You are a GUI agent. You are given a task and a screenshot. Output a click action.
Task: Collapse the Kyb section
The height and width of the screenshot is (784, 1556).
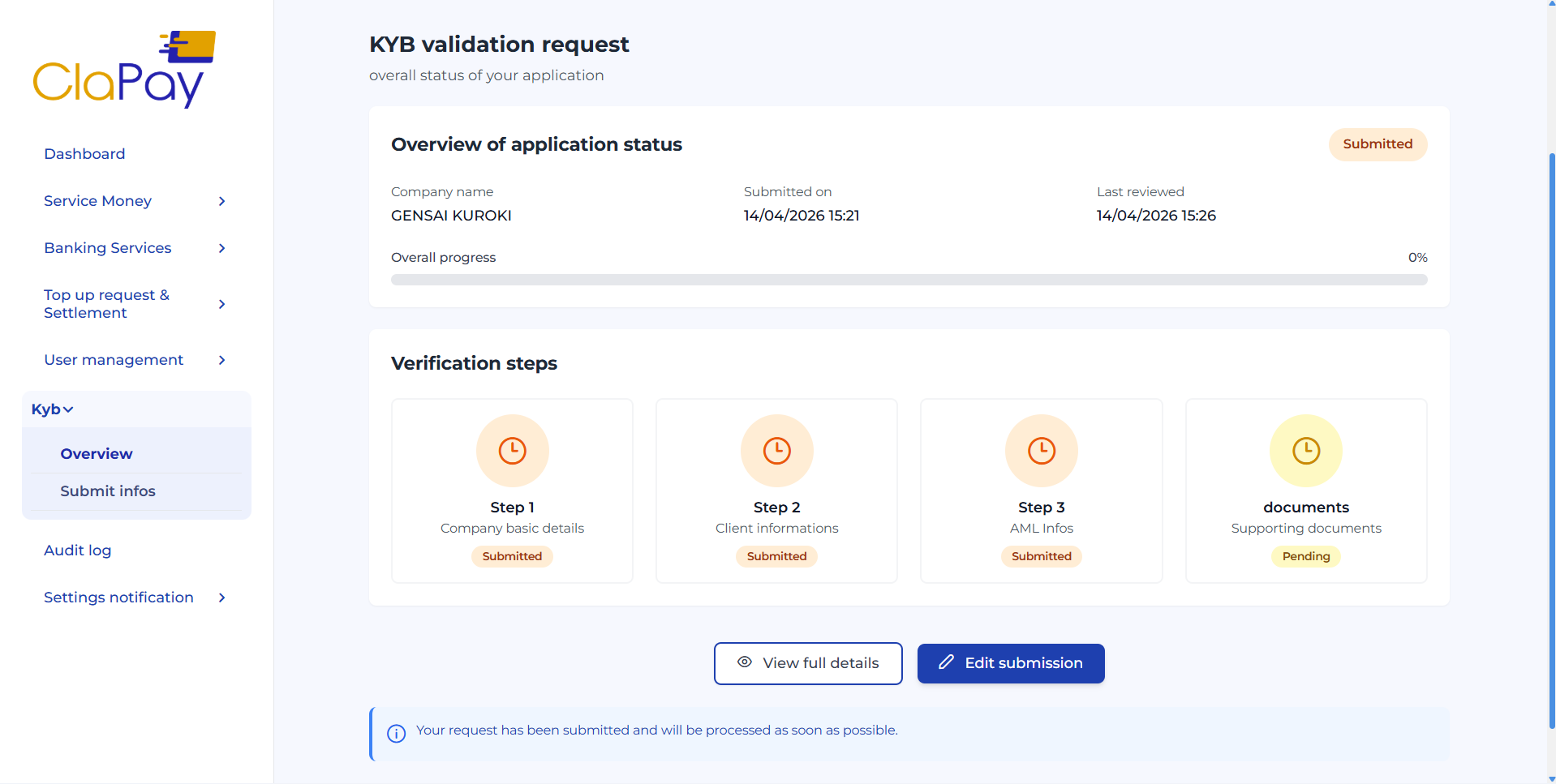(52, 409)
